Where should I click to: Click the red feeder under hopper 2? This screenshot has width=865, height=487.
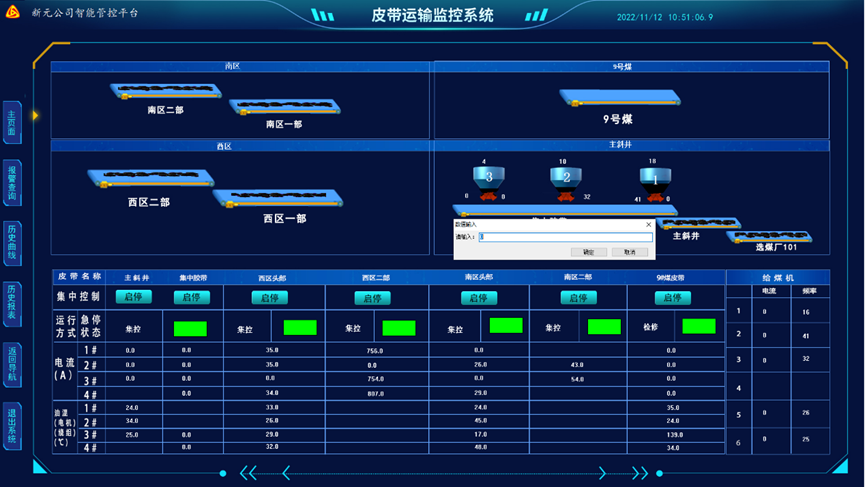click(x=565, y=195)
